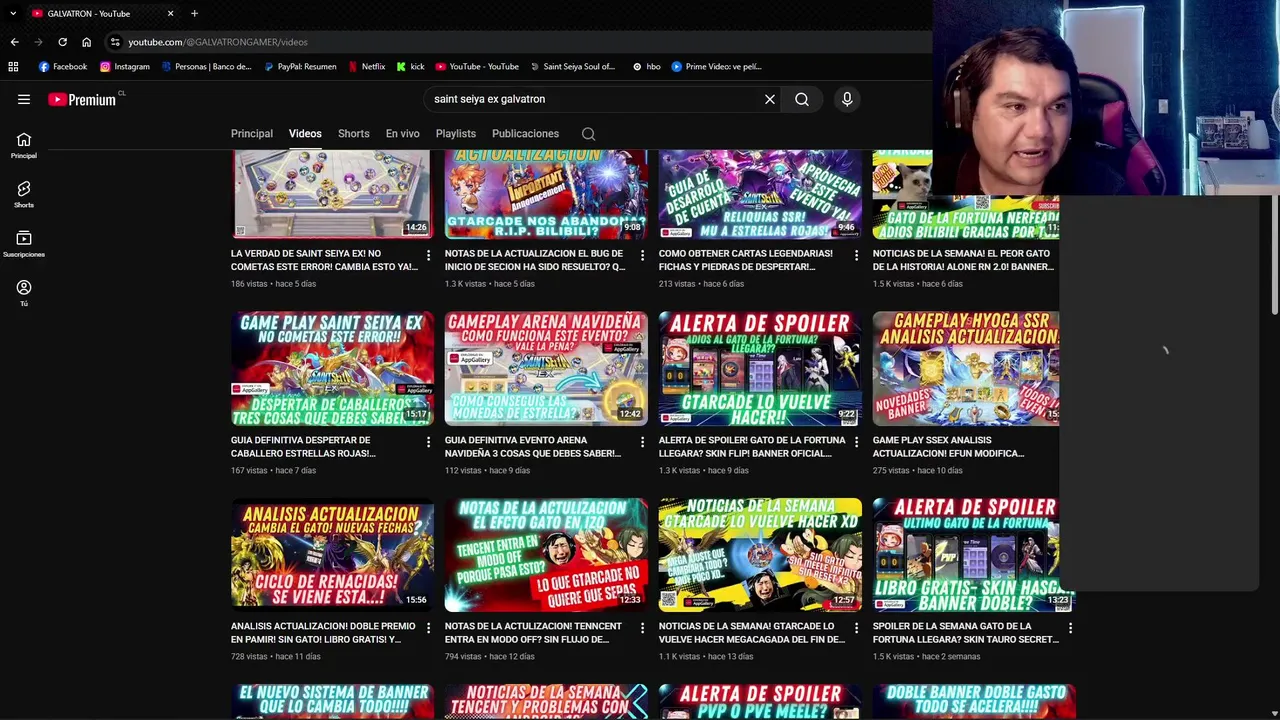Open the kick bookmark
1280x720 pixels.
(410, 67)
